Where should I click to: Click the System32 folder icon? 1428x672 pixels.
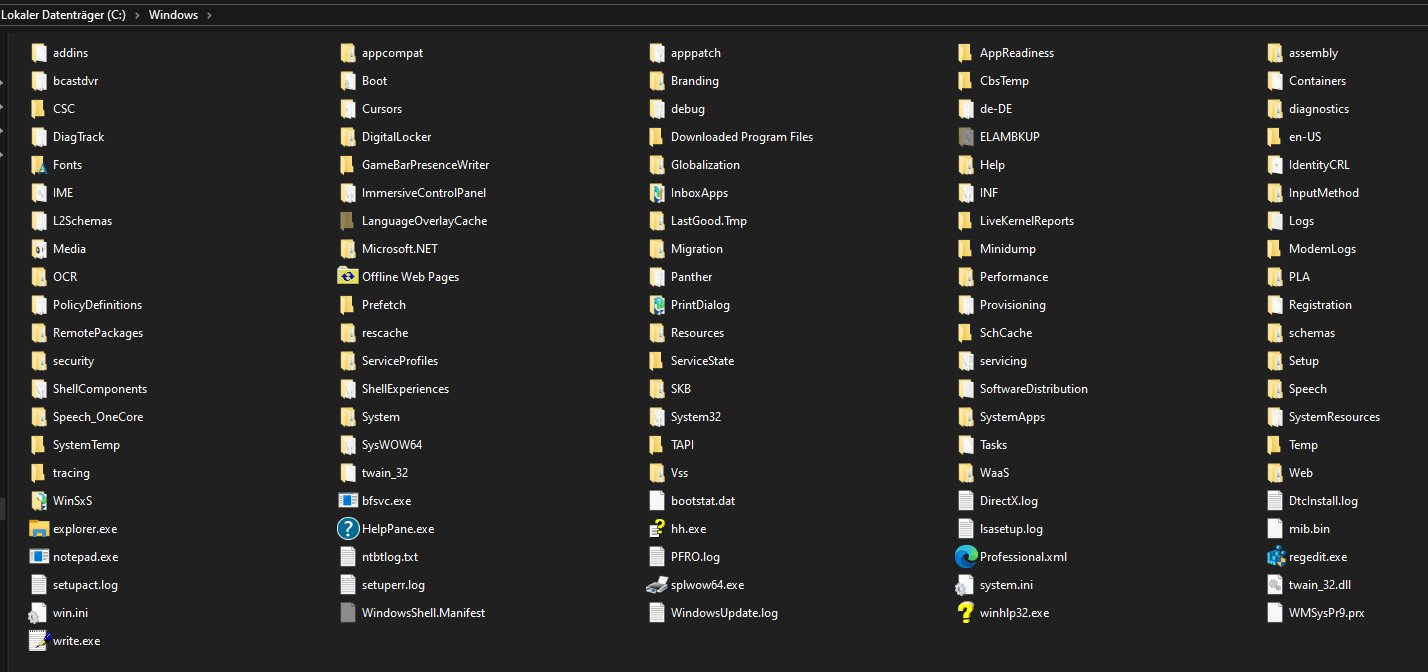656,417
